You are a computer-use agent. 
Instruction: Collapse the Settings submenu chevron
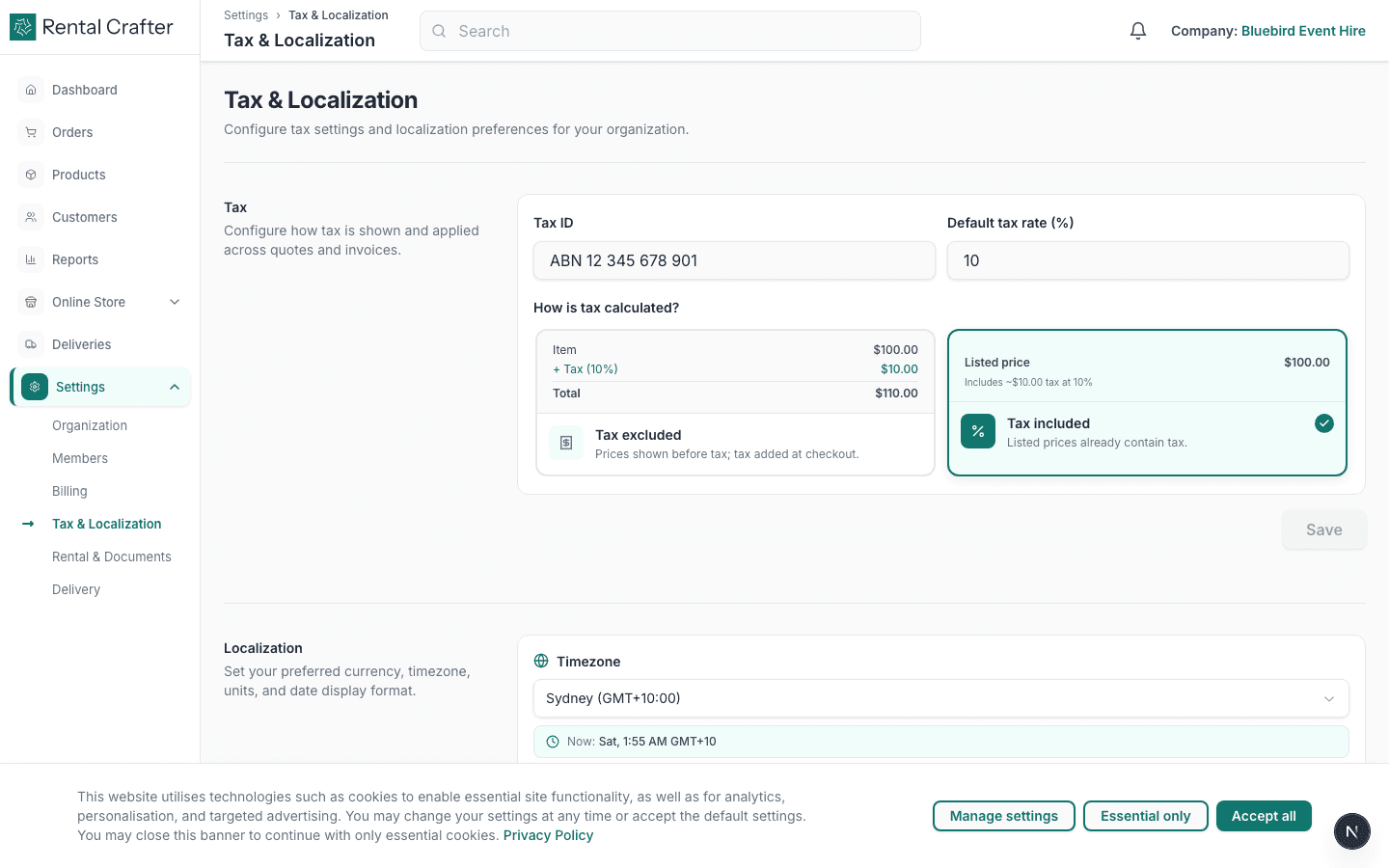pyautogui.click(x=175, y=387)
